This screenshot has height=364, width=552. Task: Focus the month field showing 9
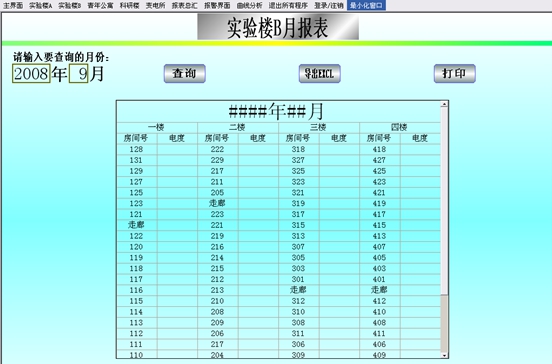click(x=78, y=74)
